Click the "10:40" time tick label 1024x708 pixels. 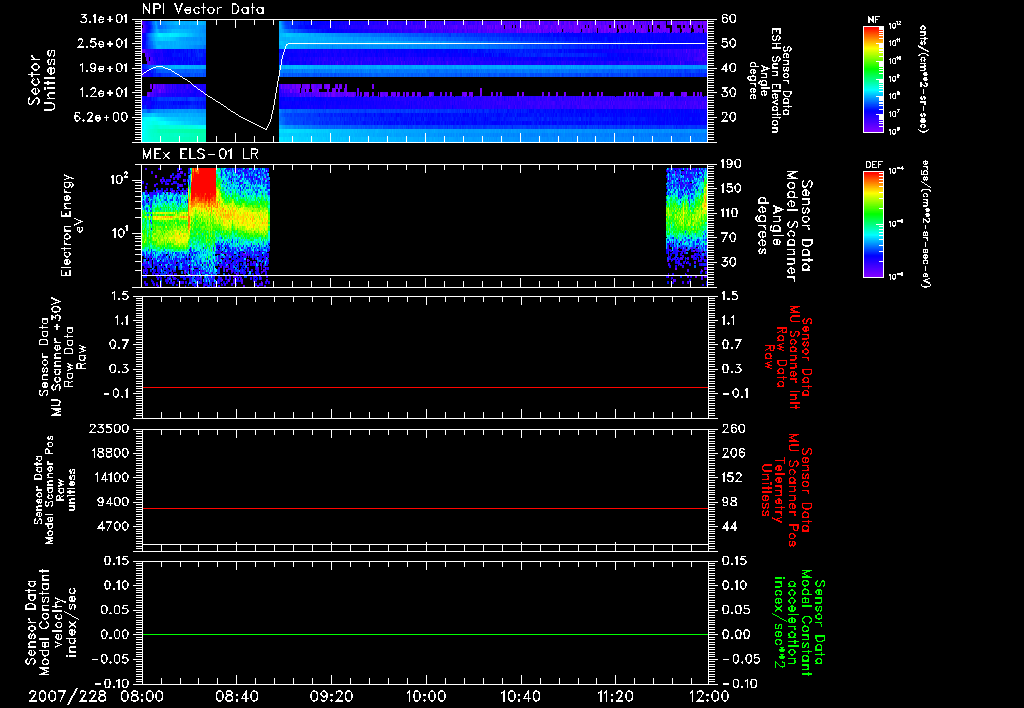[x=520, y=696]
